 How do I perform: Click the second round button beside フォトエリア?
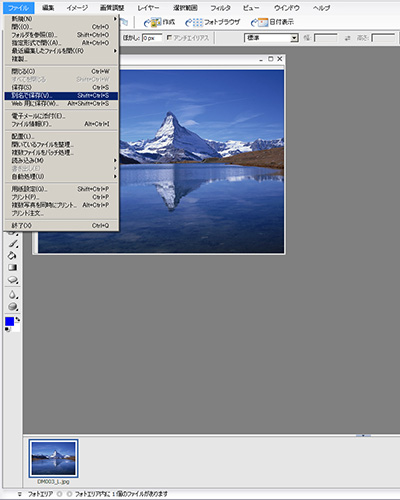[x=69, y=494]
